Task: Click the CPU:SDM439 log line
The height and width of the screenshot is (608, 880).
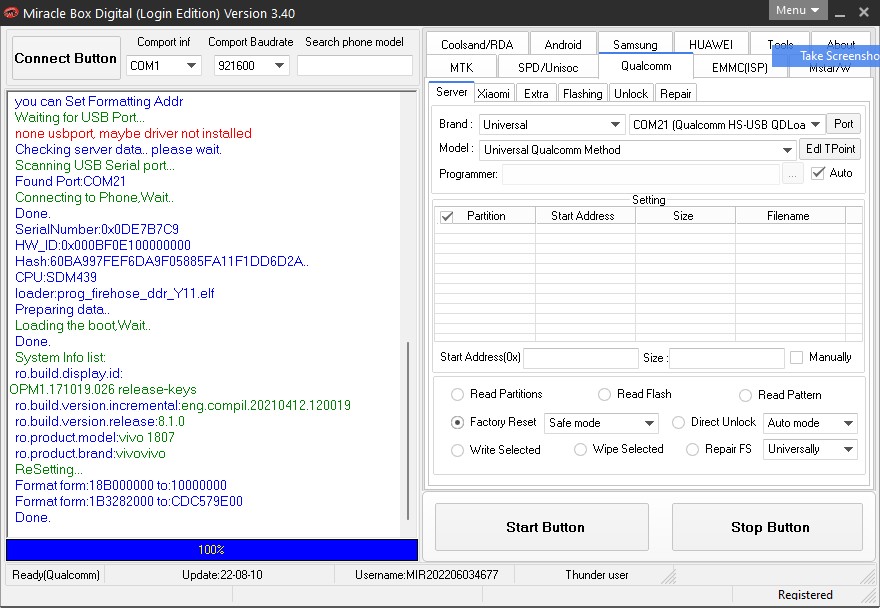Action: point(56,277)
